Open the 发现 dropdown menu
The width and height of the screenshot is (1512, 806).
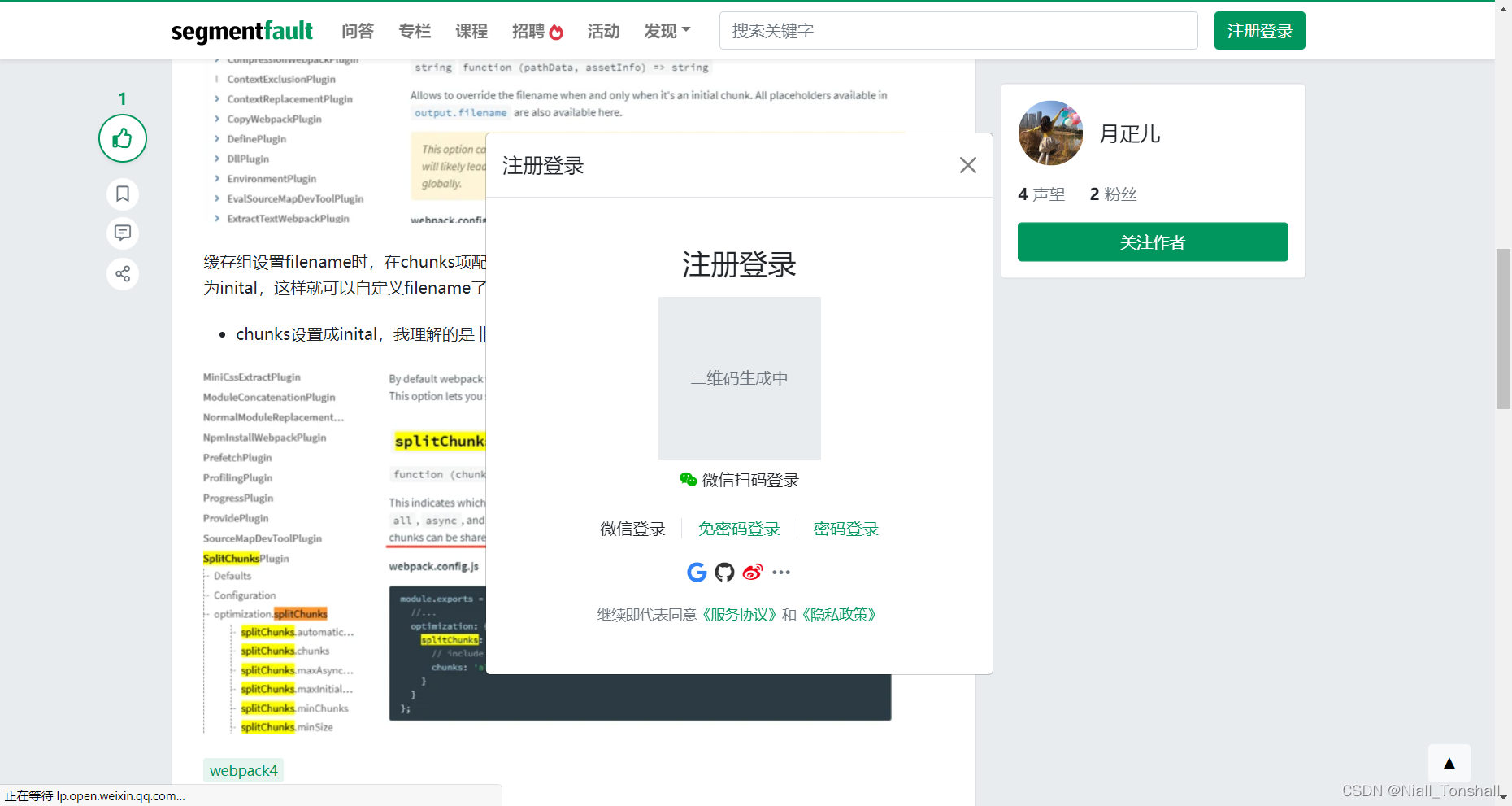pos(667,31)
